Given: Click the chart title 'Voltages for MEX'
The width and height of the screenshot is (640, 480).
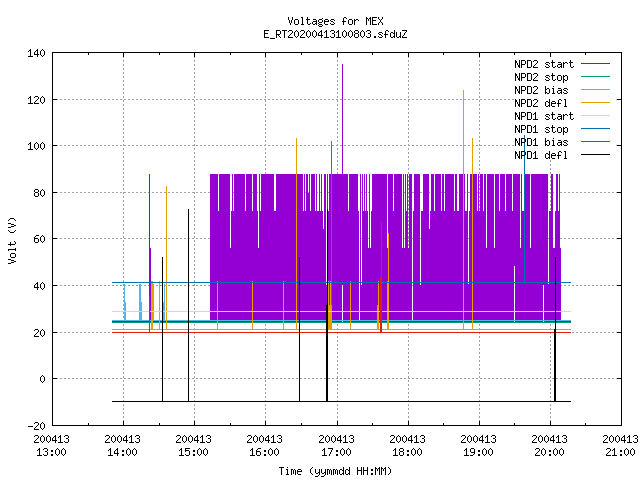Looking at the screenshot, I should pos(335,21).
